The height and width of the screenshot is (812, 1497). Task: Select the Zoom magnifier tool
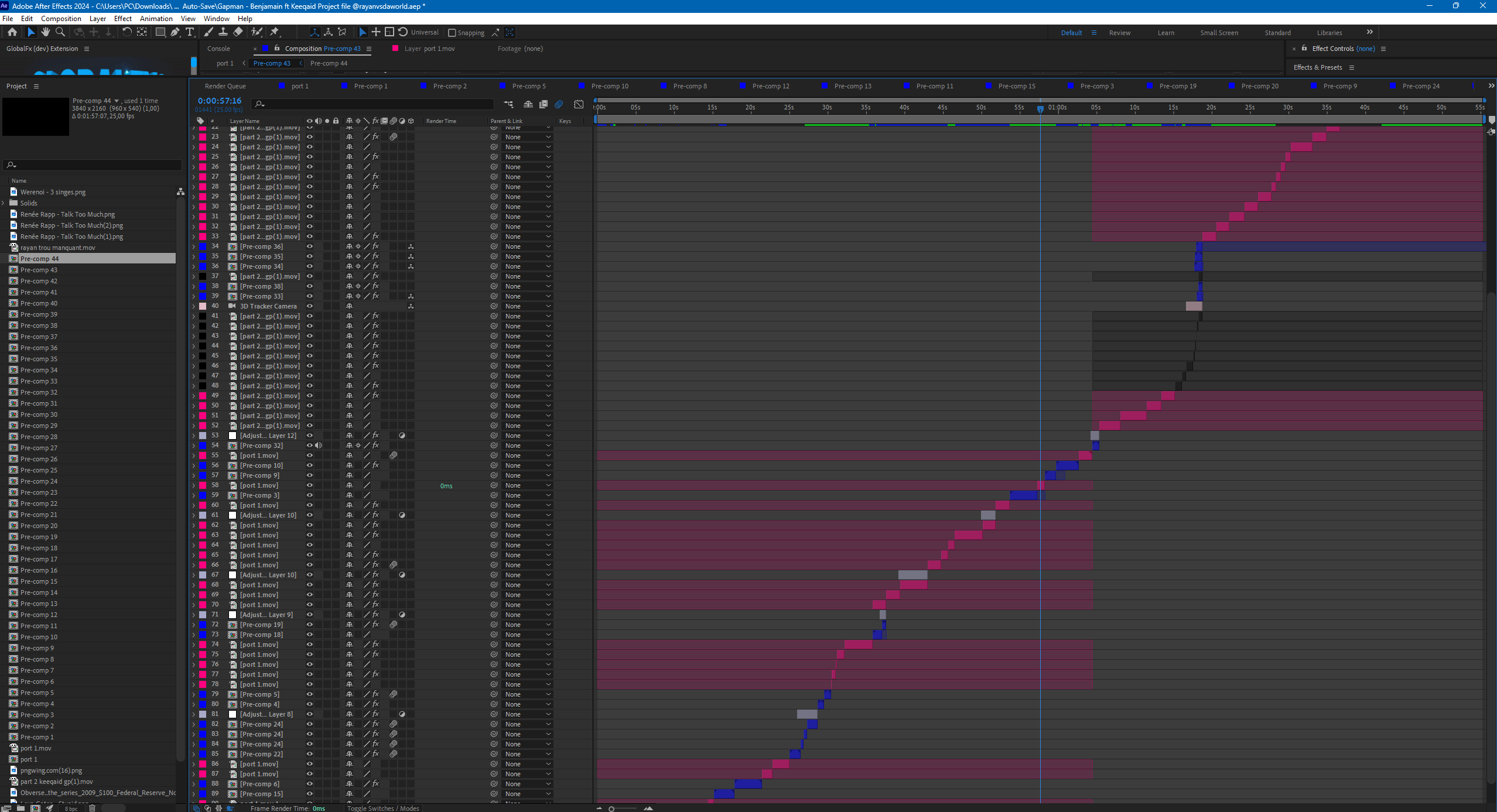point(60,32)
